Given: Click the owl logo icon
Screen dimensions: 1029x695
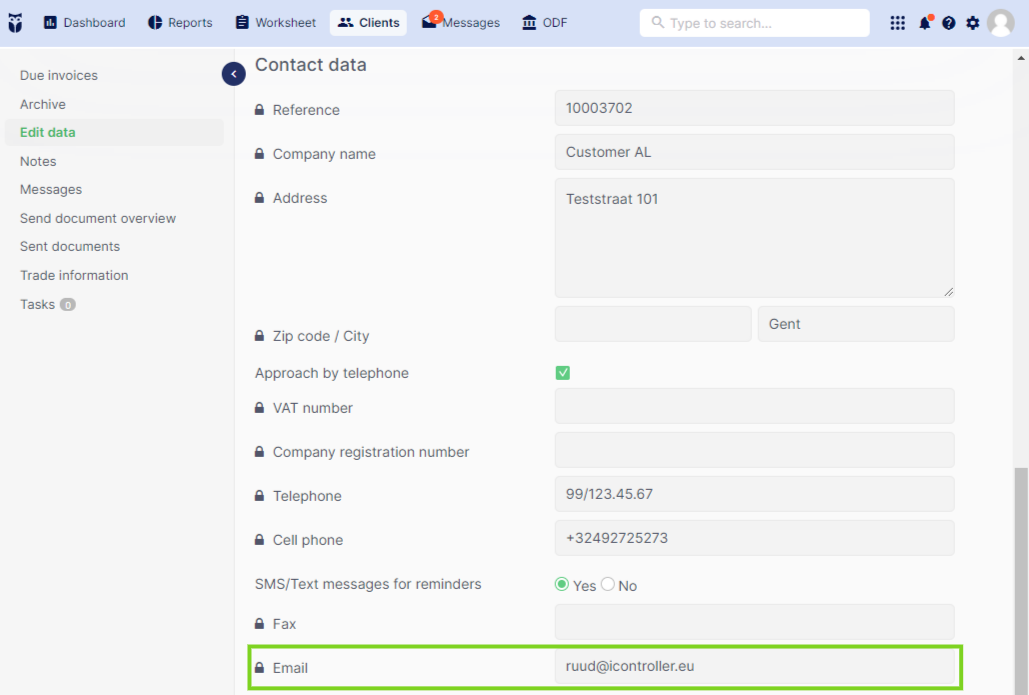Looking at the screenshot, I should [15, 23].
